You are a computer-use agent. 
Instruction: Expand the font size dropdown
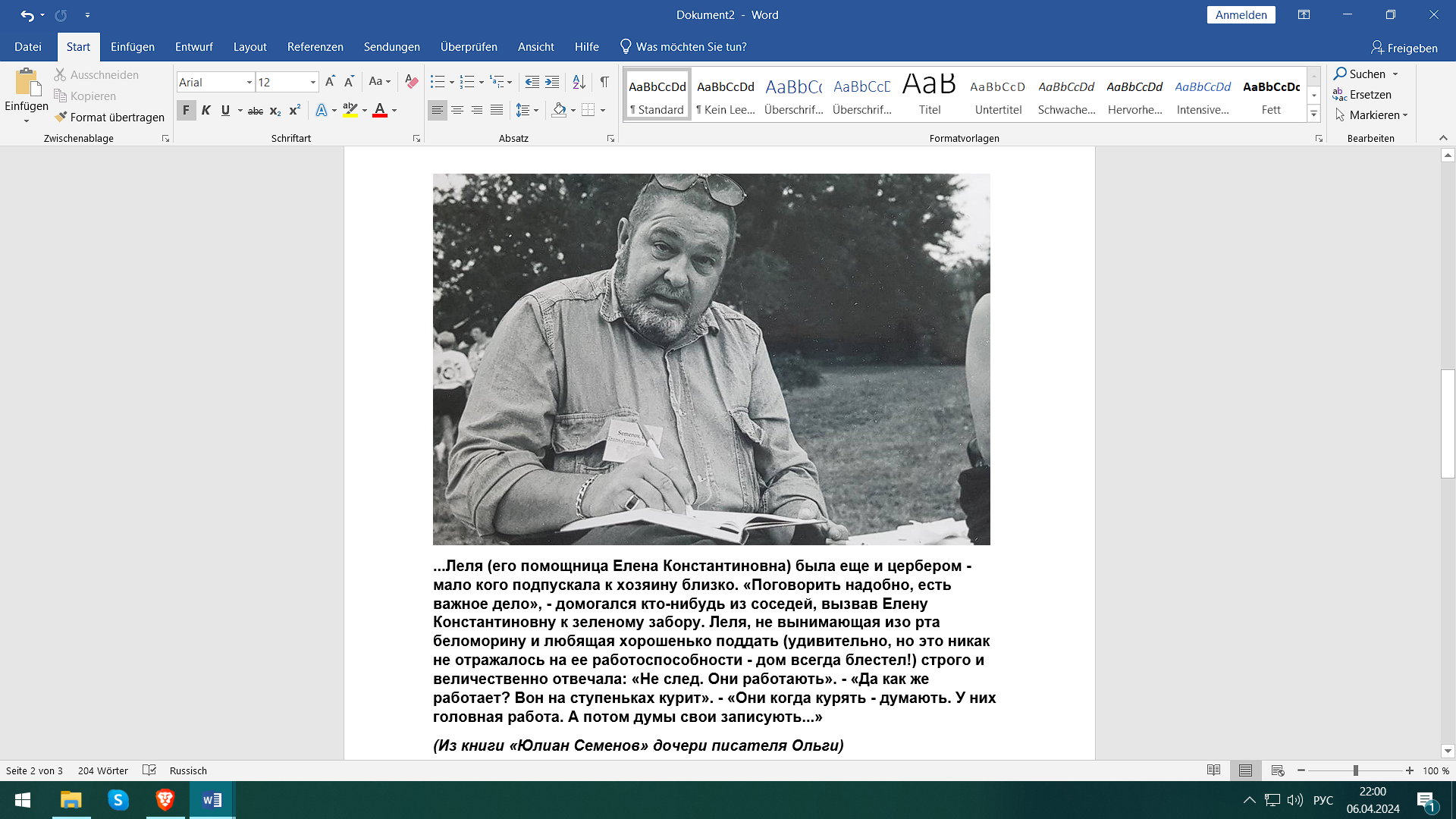[312, 82]
